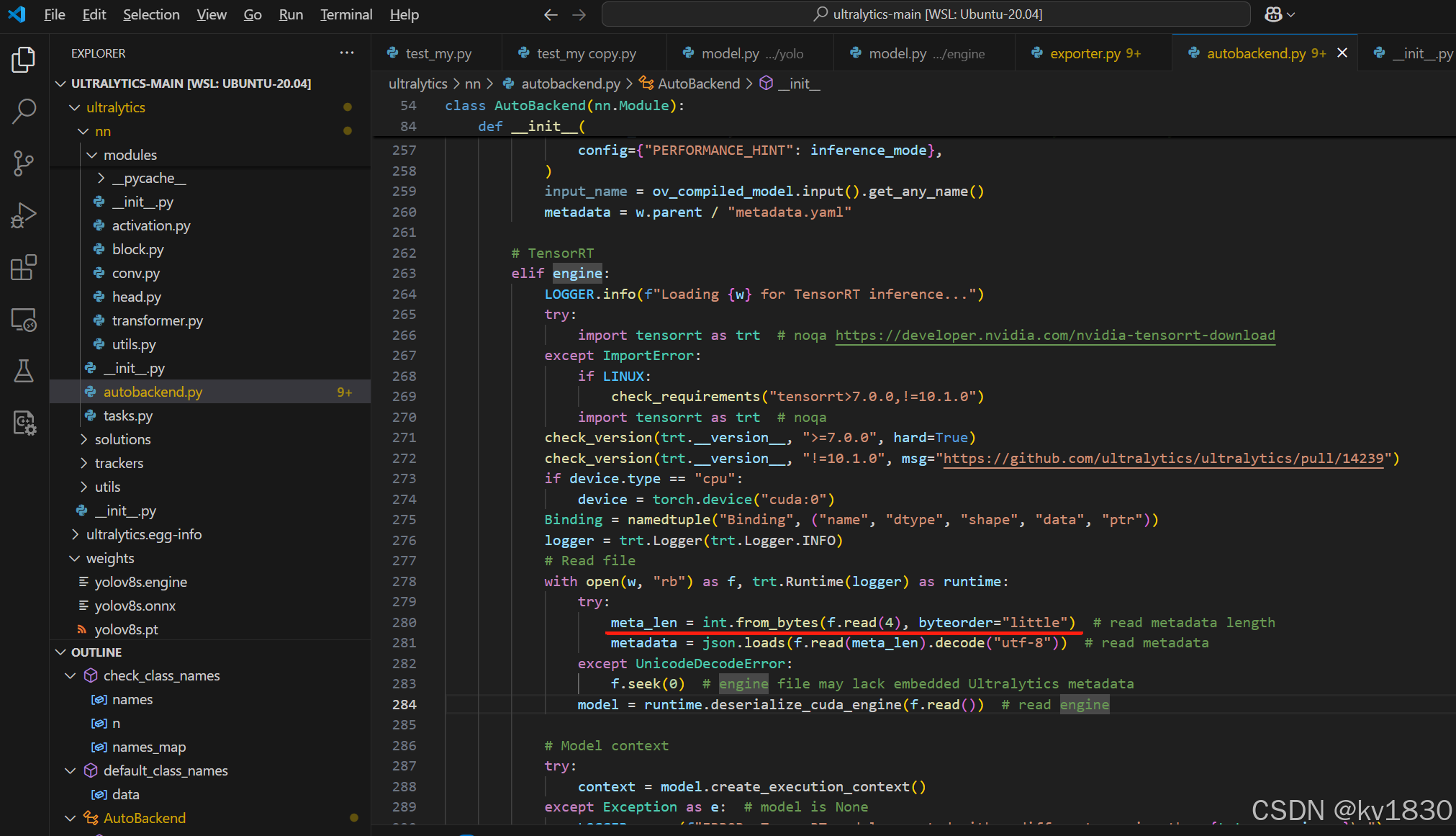This screenshot has width=1456, height=836.
Task: Open Source Control view
Action: pos(24,163)
